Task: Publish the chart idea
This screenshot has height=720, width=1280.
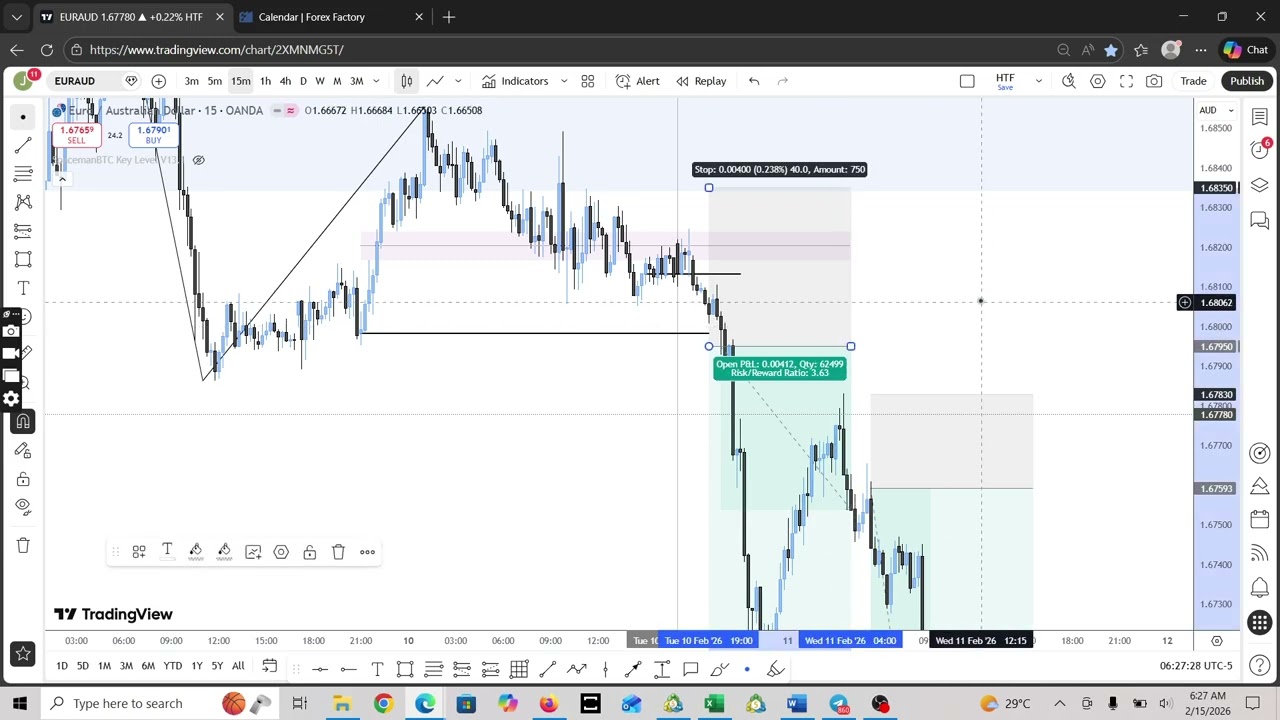Action: point(1247,81)
